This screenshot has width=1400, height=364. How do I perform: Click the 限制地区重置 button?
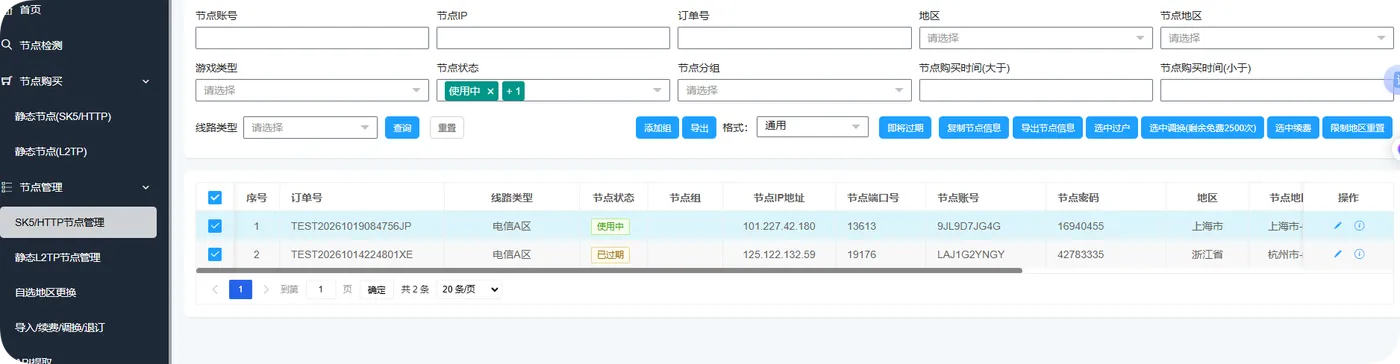[x=1358, y=128]
